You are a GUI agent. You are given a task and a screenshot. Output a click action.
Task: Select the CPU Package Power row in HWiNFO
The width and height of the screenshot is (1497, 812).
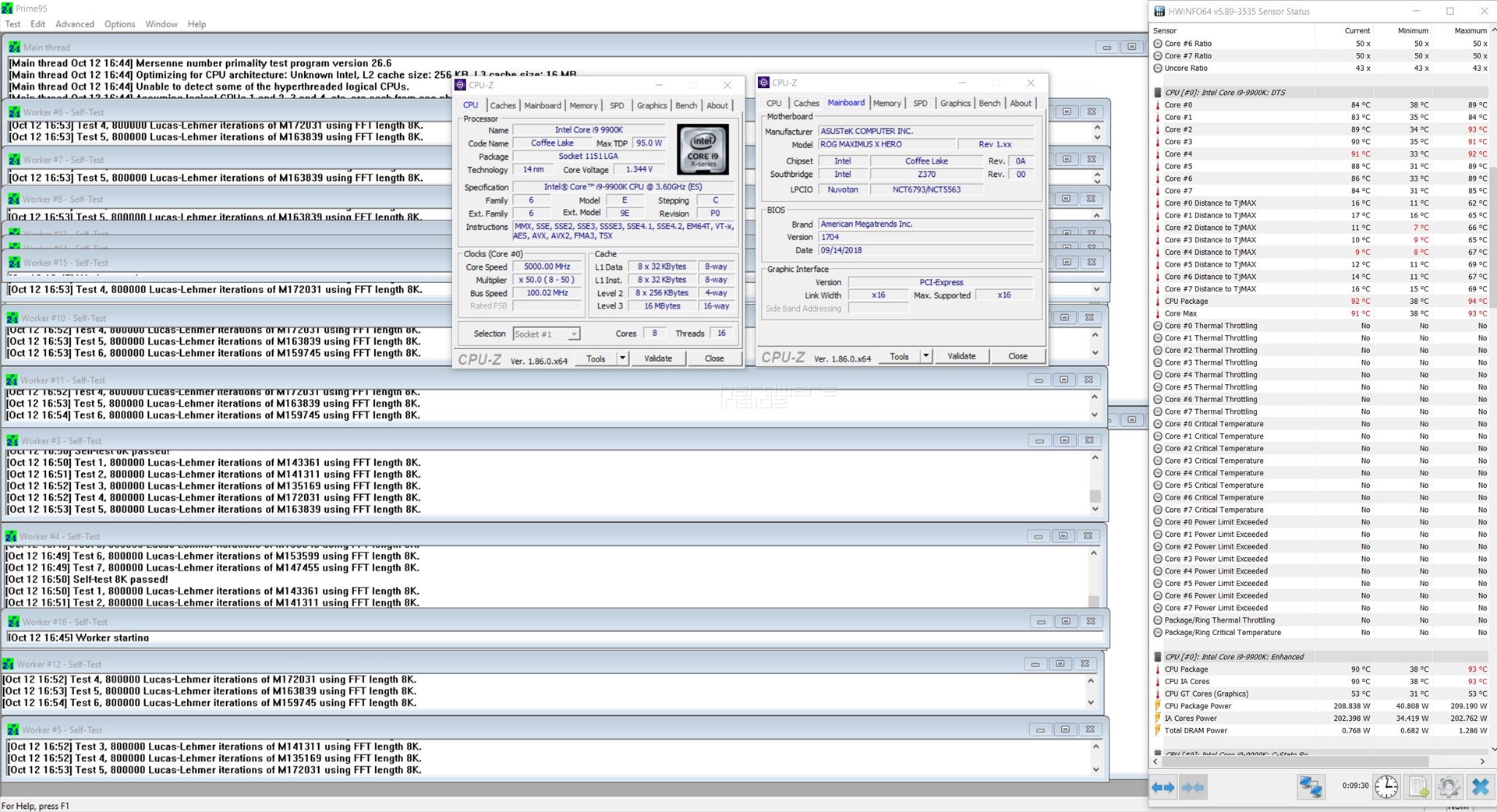[x=1322, y=706]
